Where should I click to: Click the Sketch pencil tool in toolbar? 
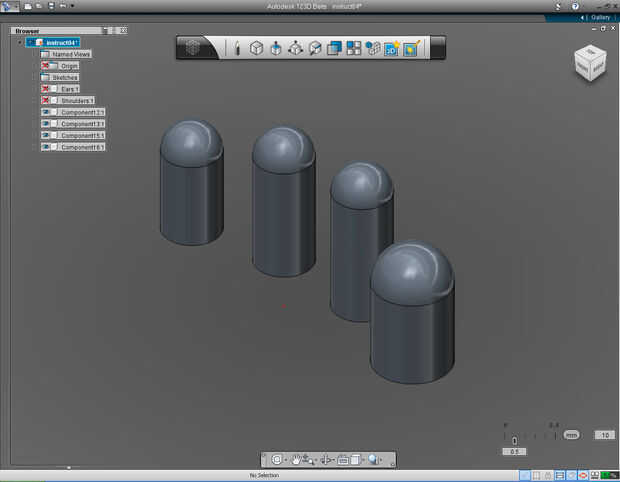coord(237,48)
